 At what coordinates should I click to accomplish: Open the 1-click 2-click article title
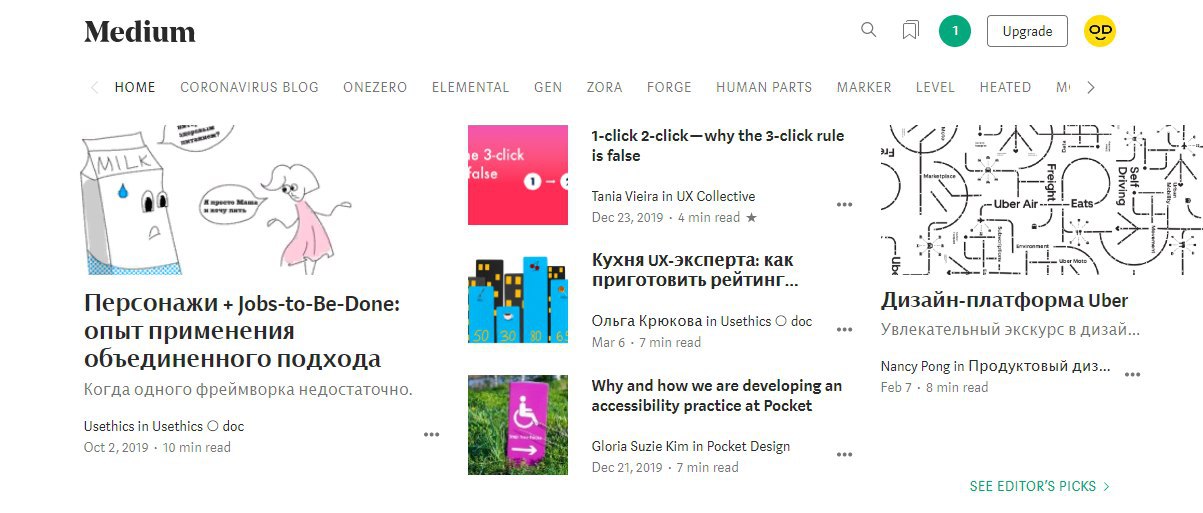[717, 146]
